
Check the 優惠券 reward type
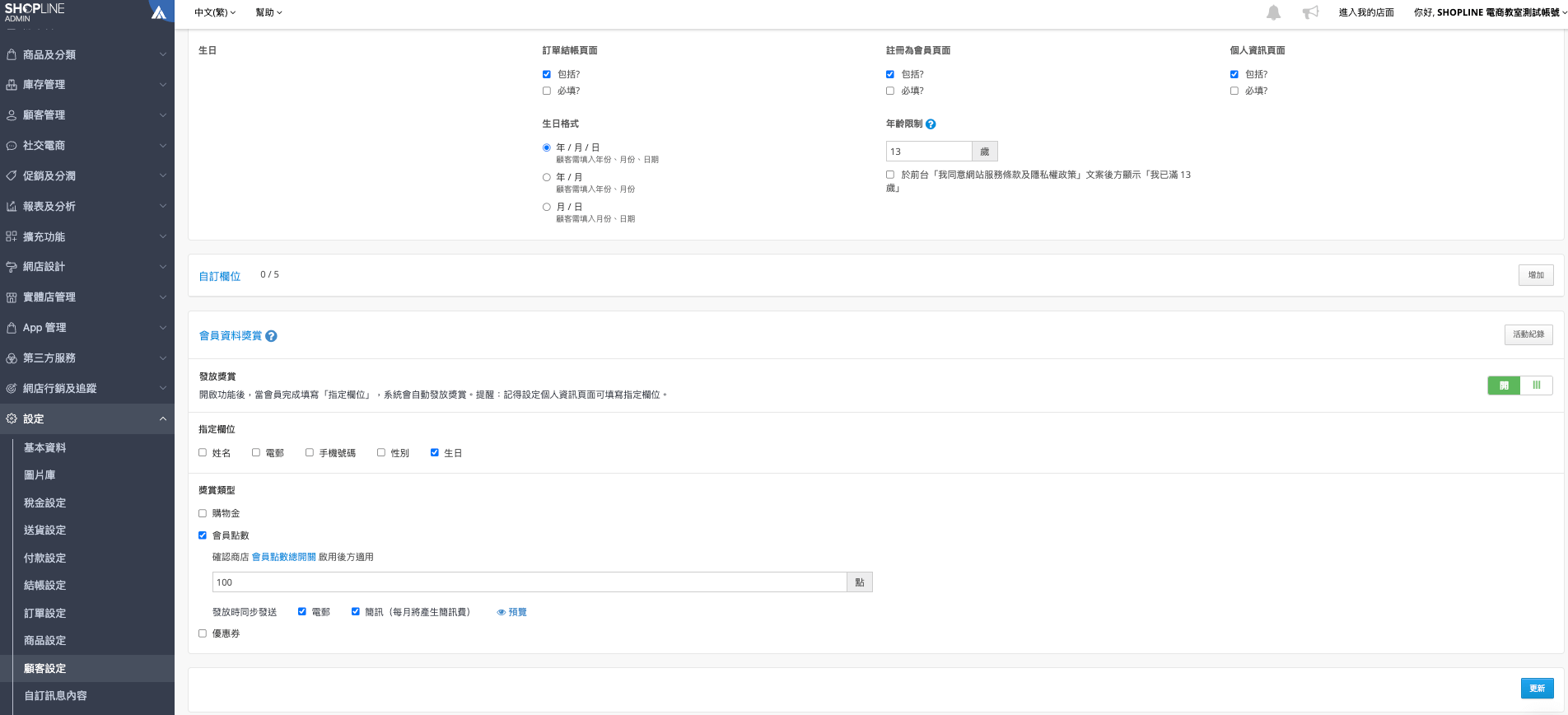pyautogui.click(x=203, y=633)
